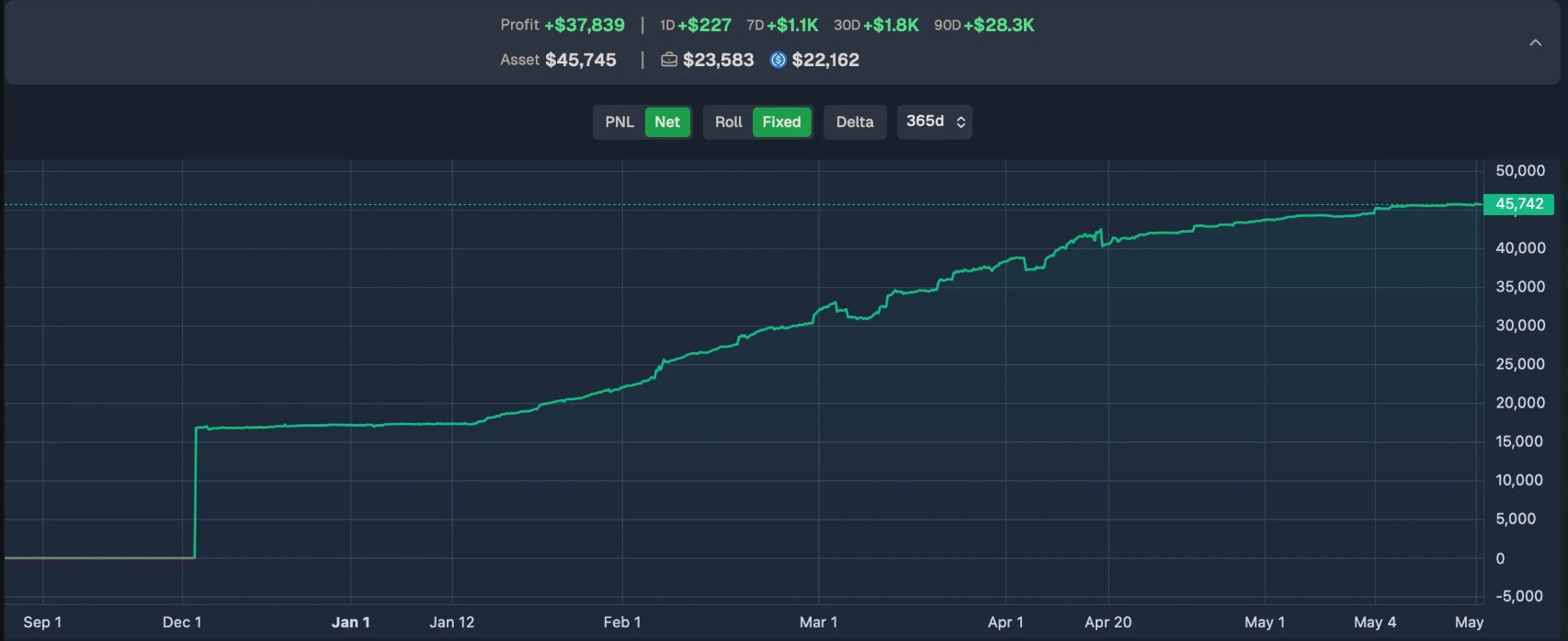Click the 35,000 price axis label
Image resolution: width=1568 pixels, height=641 pixels.
1520,287
